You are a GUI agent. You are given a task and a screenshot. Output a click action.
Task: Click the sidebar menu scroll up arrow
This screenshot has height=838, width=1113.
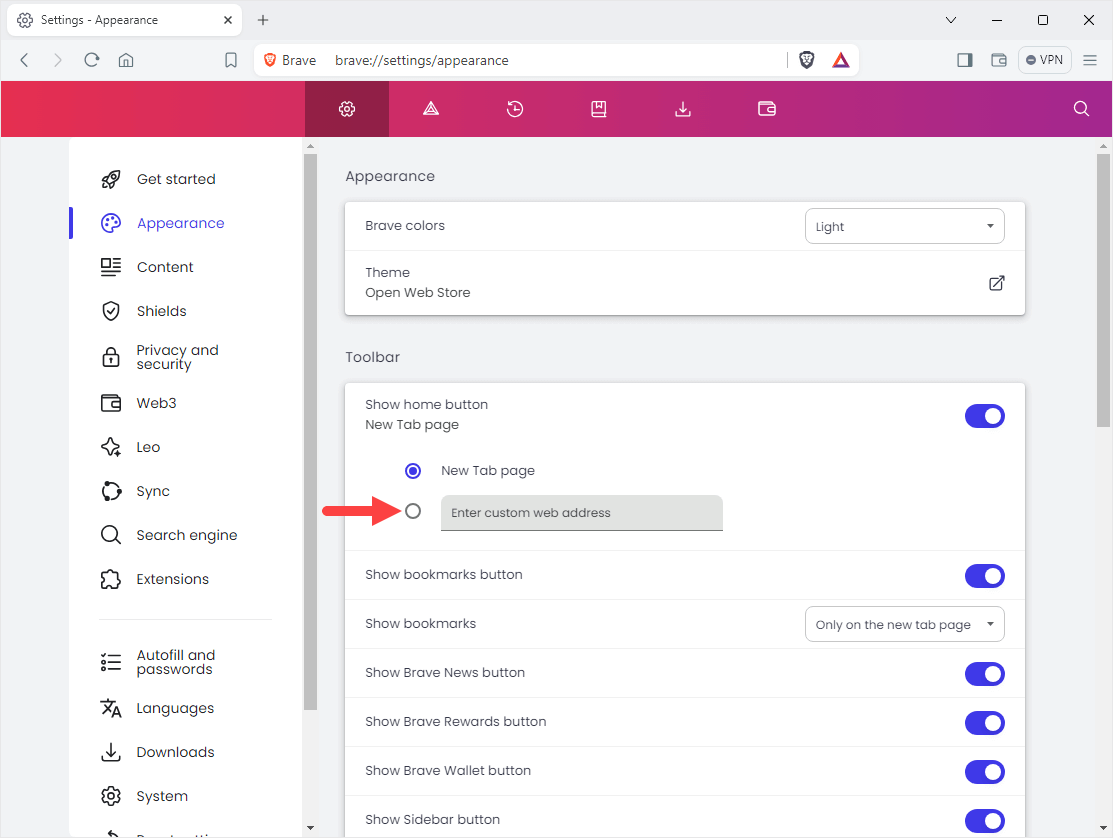(310, 147)
